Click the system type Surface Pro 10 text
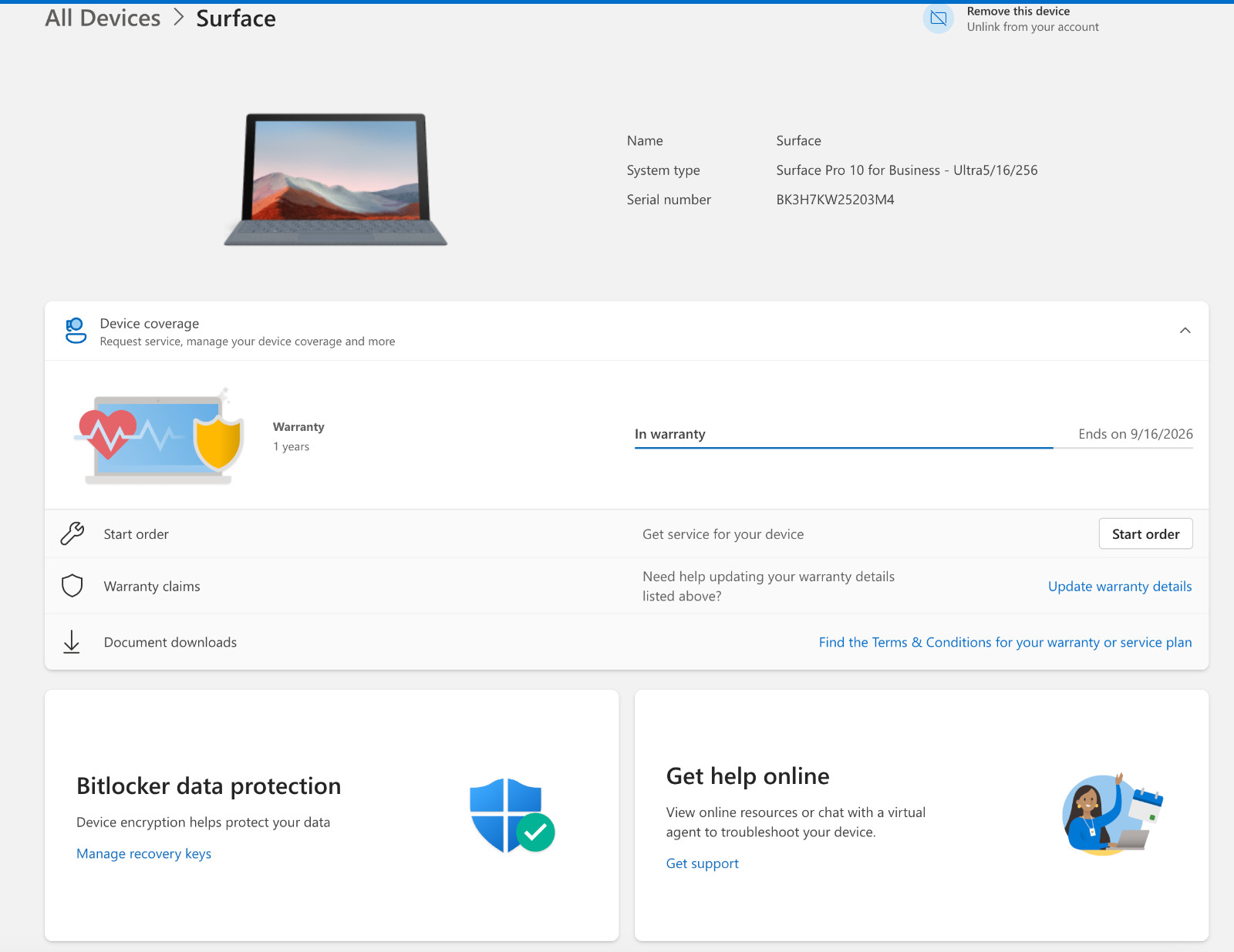Image resolution: width=1234 pixels, height=952 pixels. click(907, 170)
